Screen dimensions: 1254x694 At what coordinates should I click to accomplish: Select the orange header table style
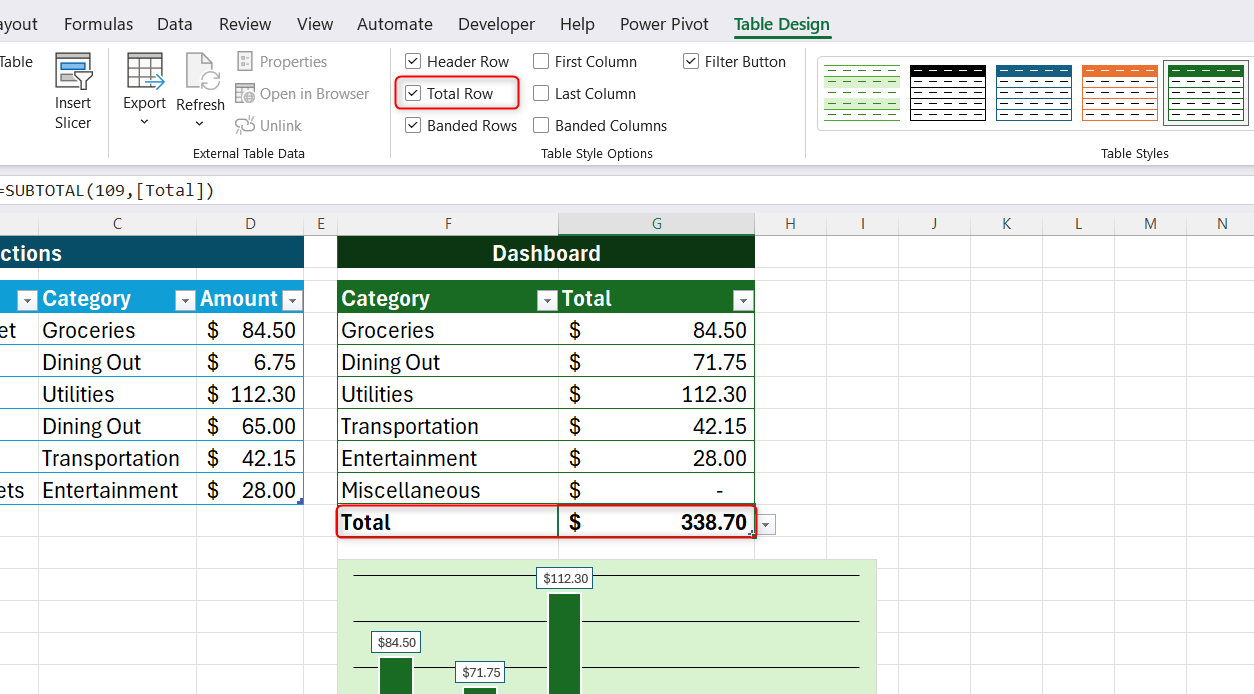point(1120,93)
